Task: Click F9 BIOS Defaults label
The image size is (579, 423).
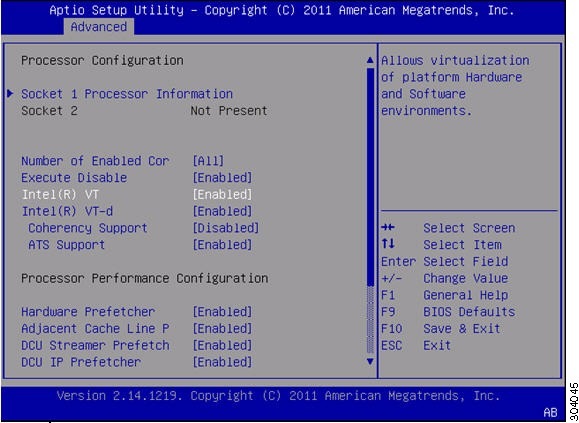Action: 448,312
